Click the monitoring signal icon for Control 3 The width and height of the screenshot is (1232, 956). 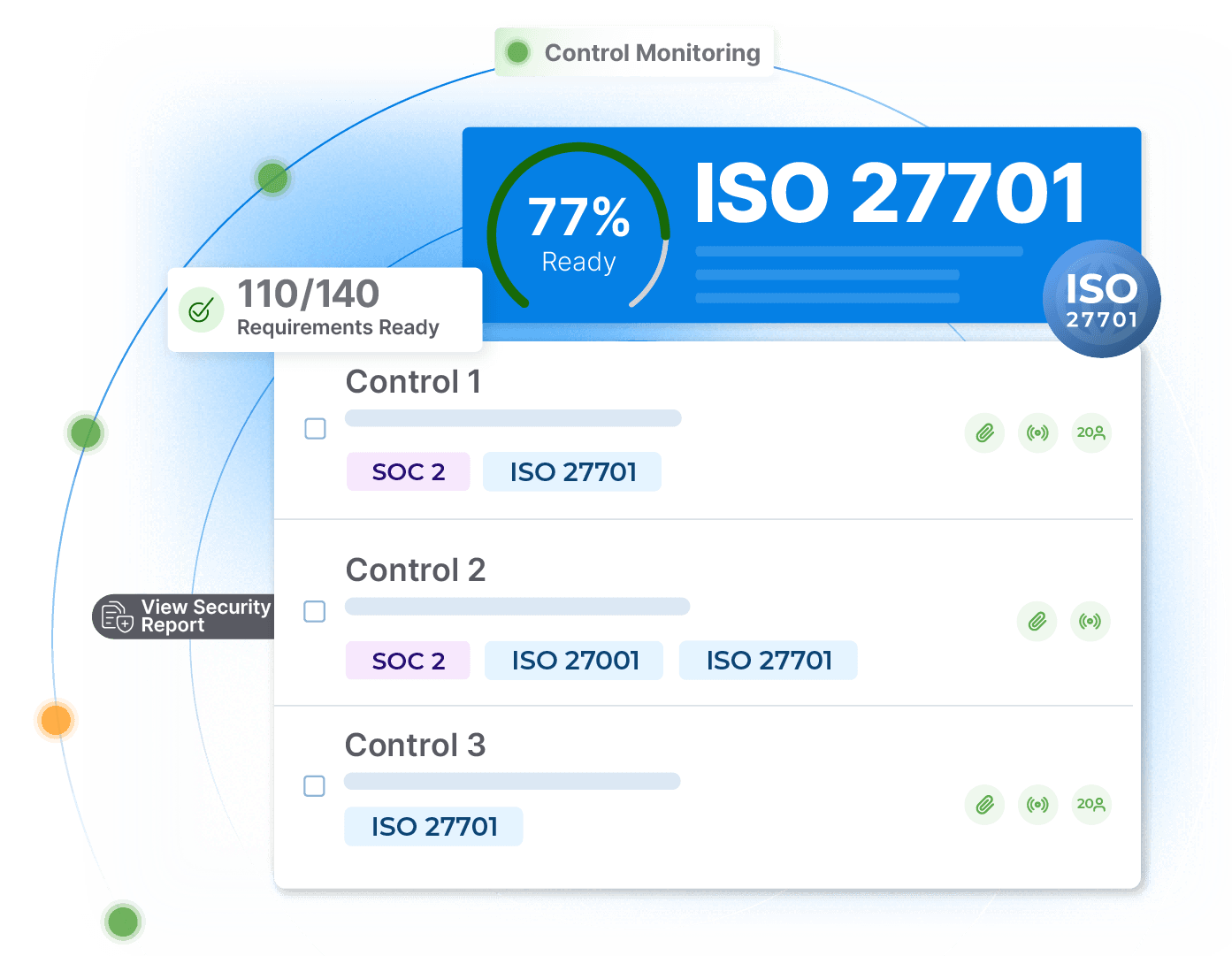point(1037,805)
